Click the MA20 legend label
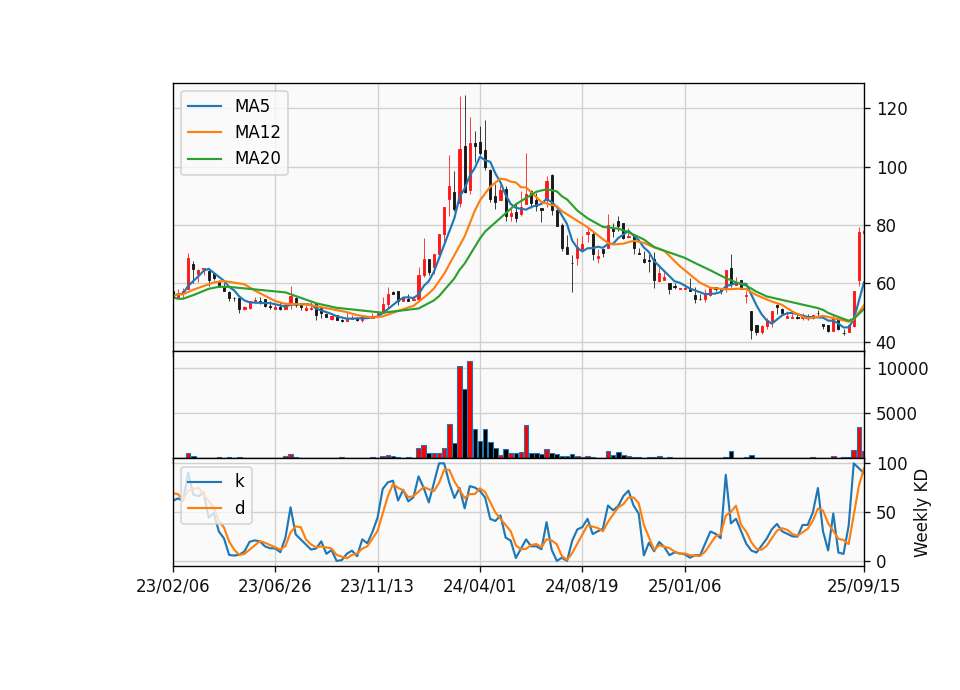 (257, 158)
